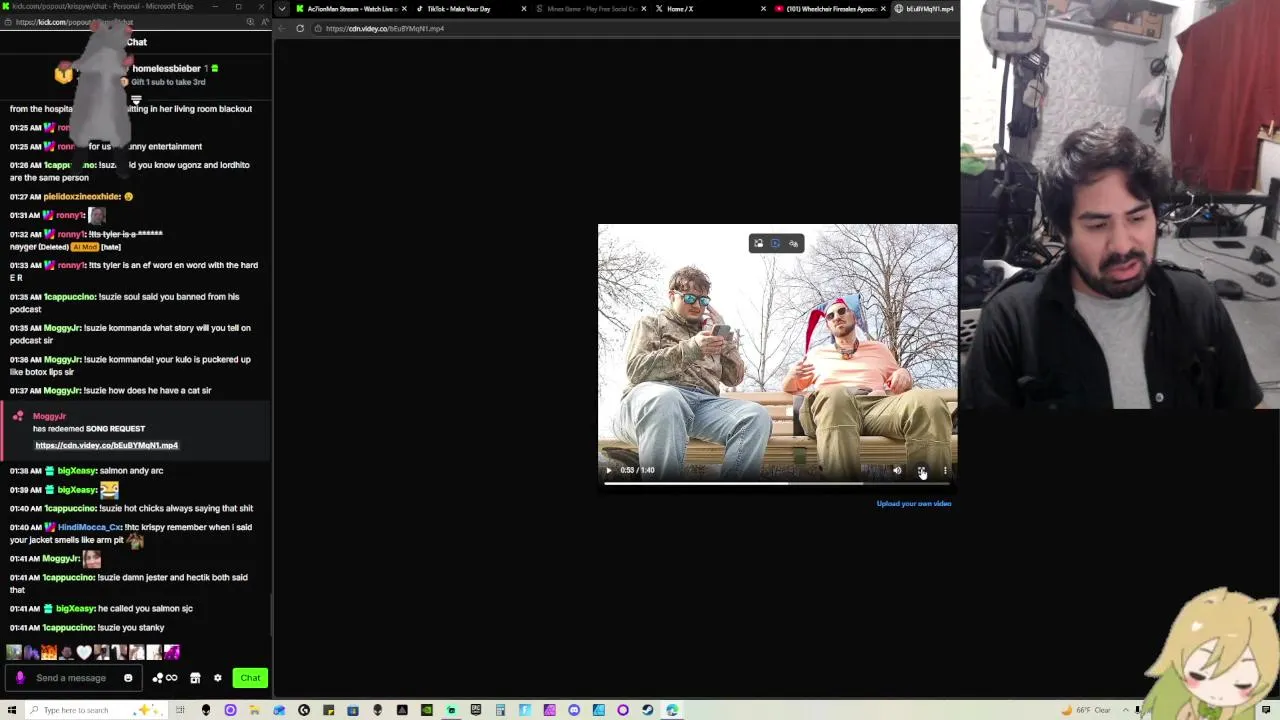Click the 'Upload your own video' link
The image size is (1280, 720).
[914, 504]
